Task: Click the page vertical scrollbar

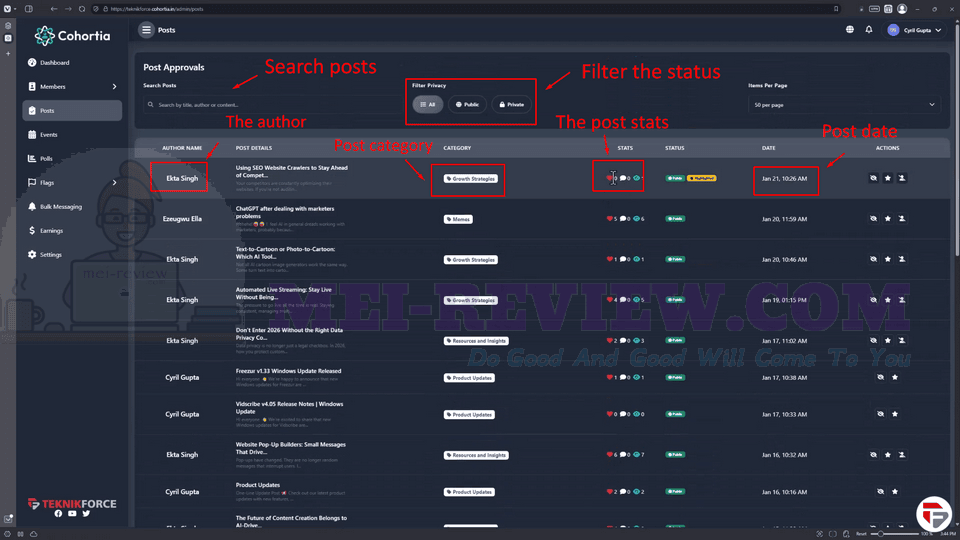Action: [x=957, y=141]
